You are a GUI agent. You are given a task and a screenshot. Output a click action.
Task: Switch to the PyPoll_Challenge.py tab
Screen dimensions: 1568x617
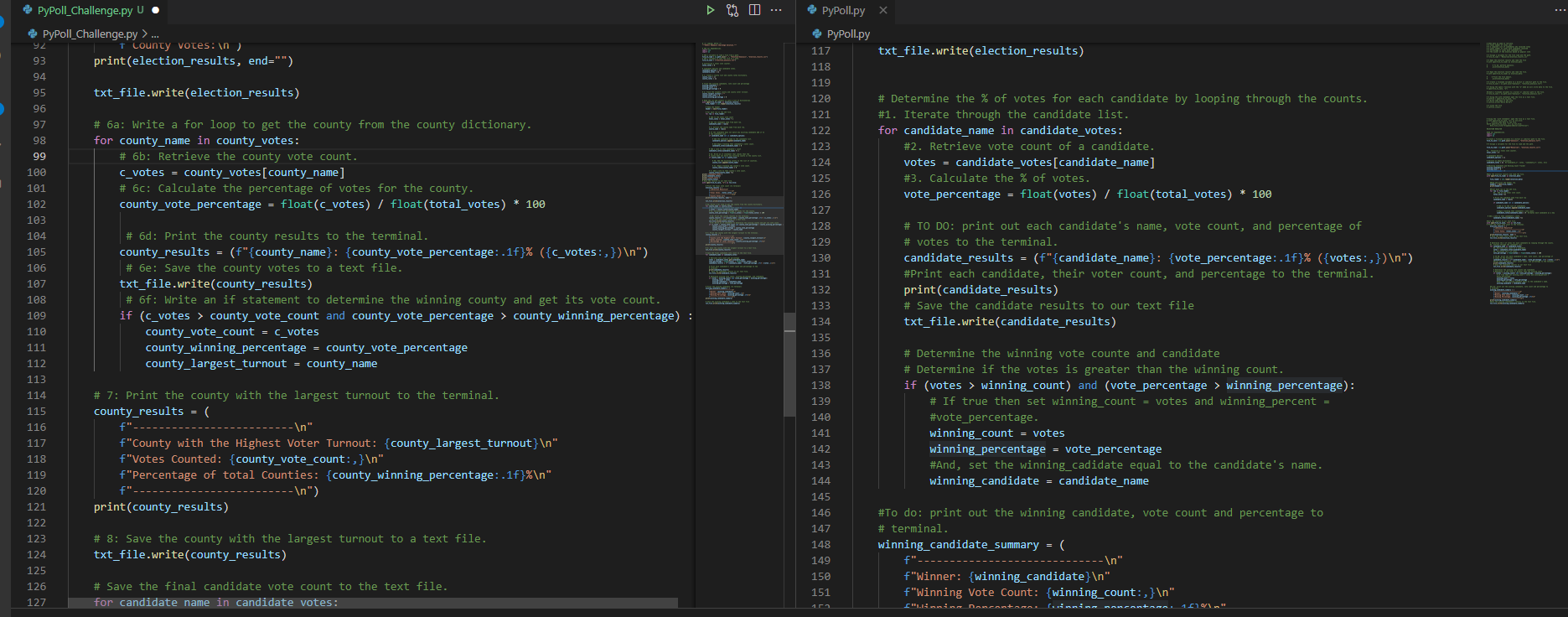point(85,10)
